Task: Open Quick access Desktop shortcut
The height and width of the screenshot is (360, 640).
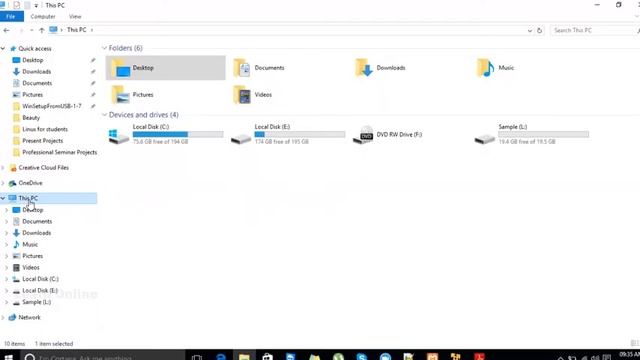Action: (x=33, y=60)
